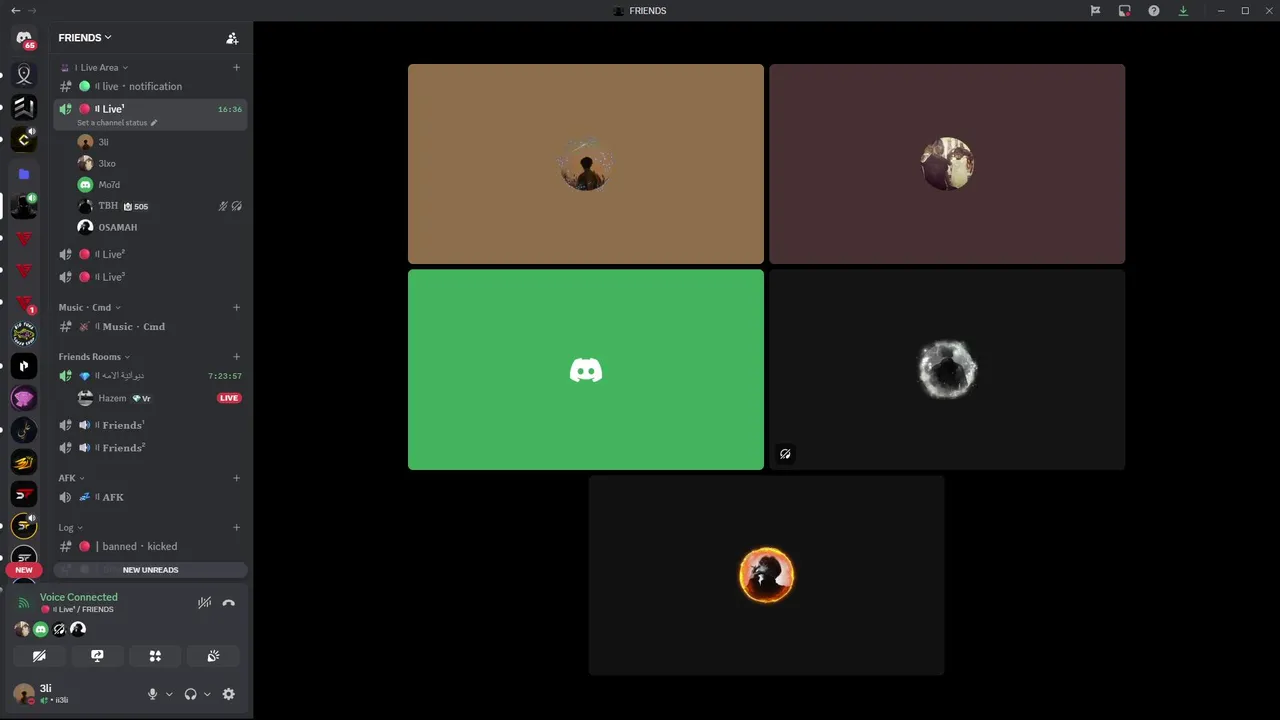This screenshot has height=720, width=1280.
Task: Open Music · Cmd text channel
Action: [x=150, y=327]
